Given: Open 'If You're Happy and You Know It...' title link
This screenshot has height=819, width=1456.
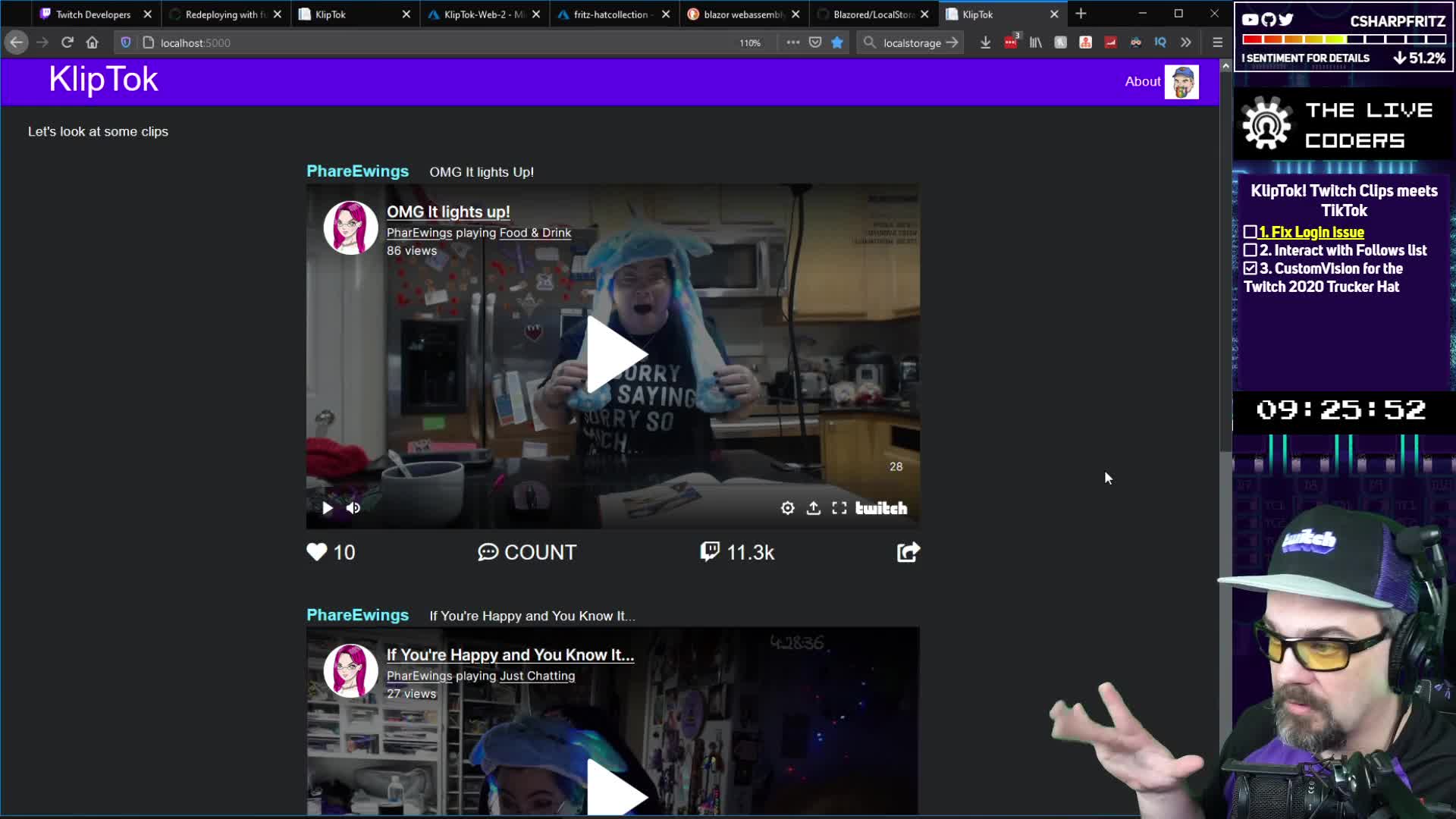Looking at the screenshot, I should coord(510,654).
